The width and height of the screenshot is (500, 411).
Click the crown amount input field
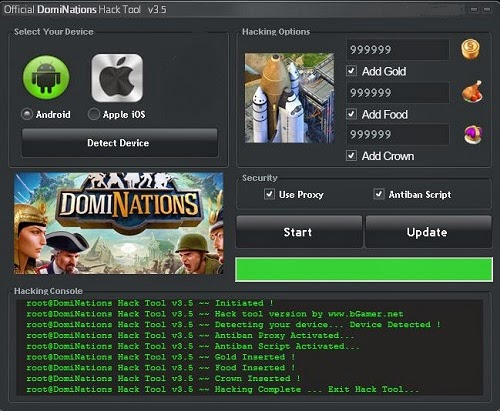pos(398,134)
